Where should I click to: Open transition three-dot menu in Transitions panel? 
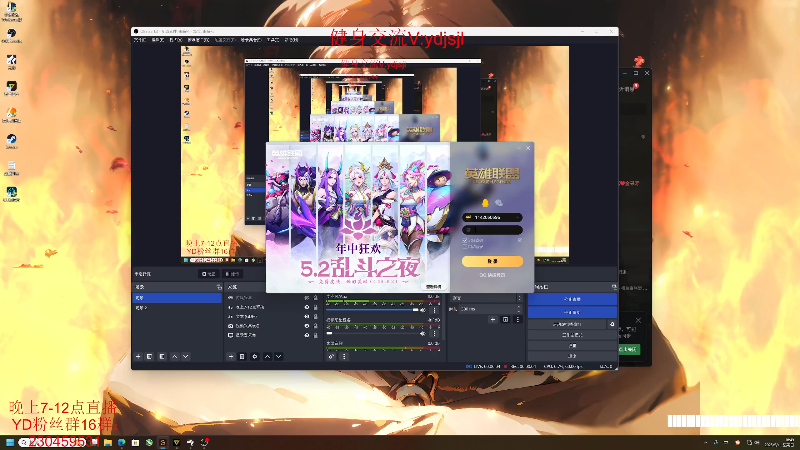[518, 319]
